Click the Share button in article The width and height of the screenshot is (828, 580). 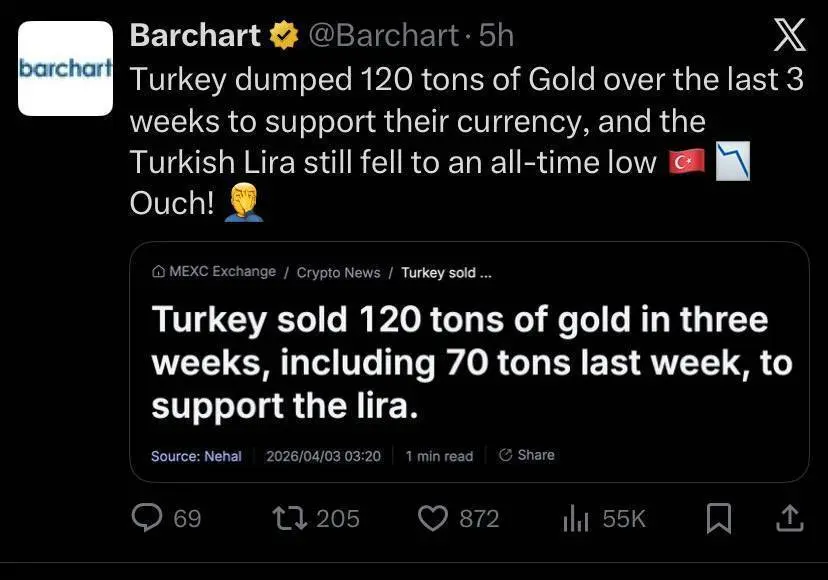526,455
